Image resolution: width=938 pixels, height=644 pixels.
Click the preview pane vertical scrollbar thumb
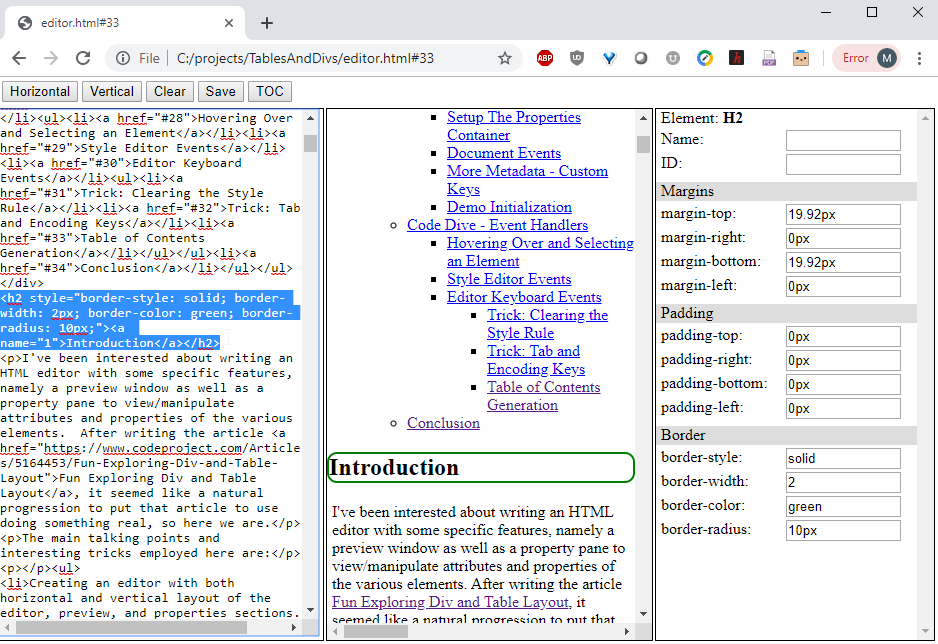(643, 145)
